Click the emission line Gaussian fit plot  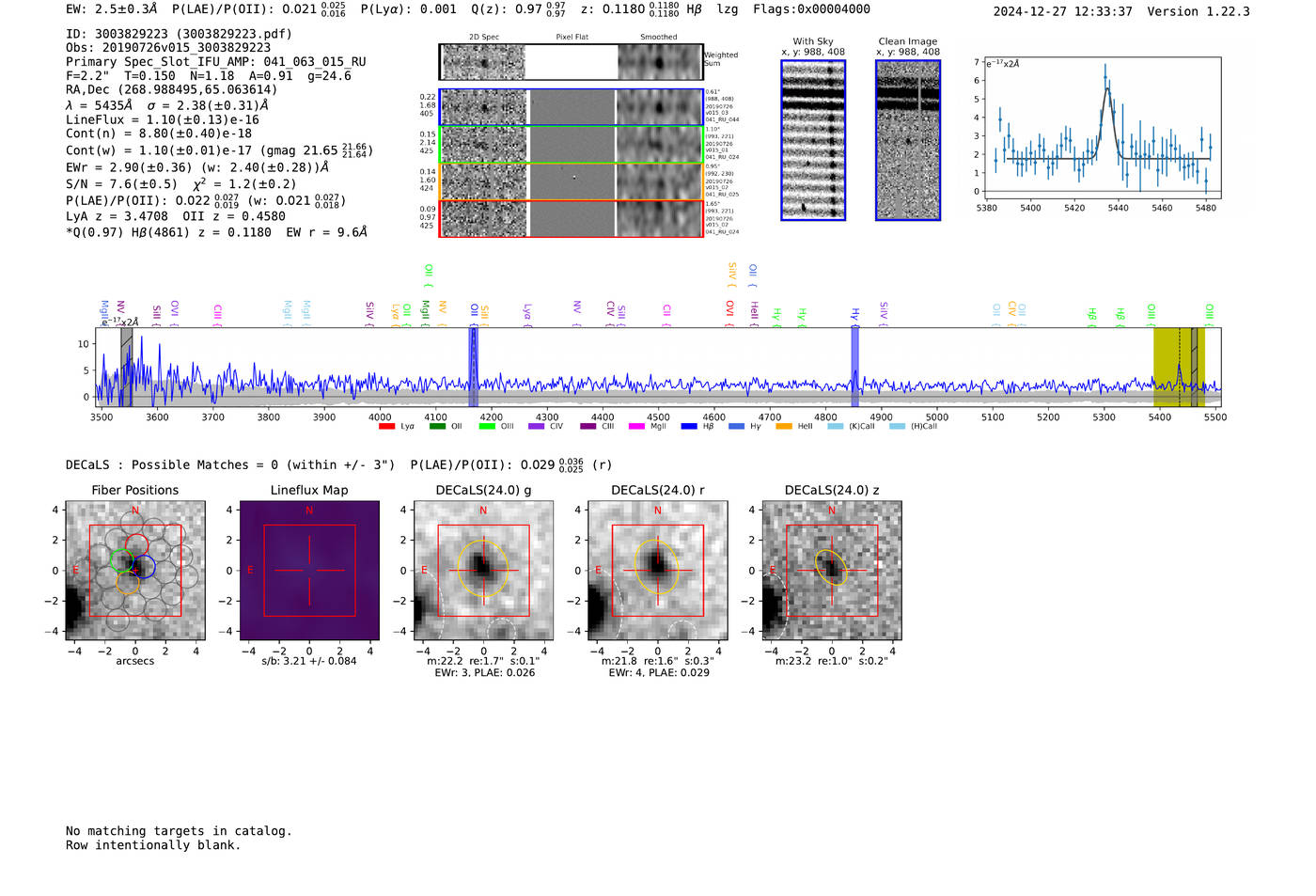(1102, 128)
